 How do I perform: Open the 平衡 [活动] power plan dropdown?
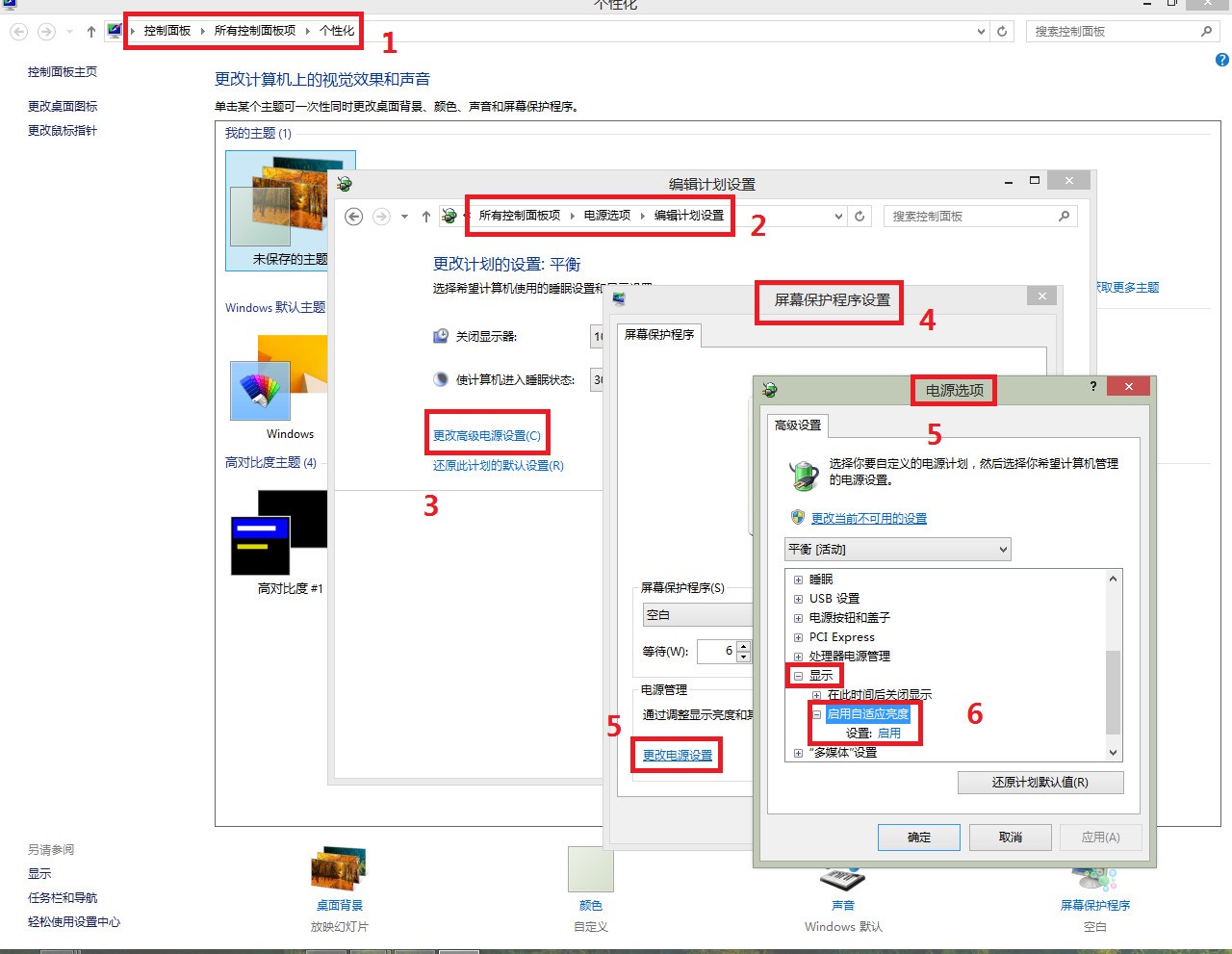tap(1004, 549)
